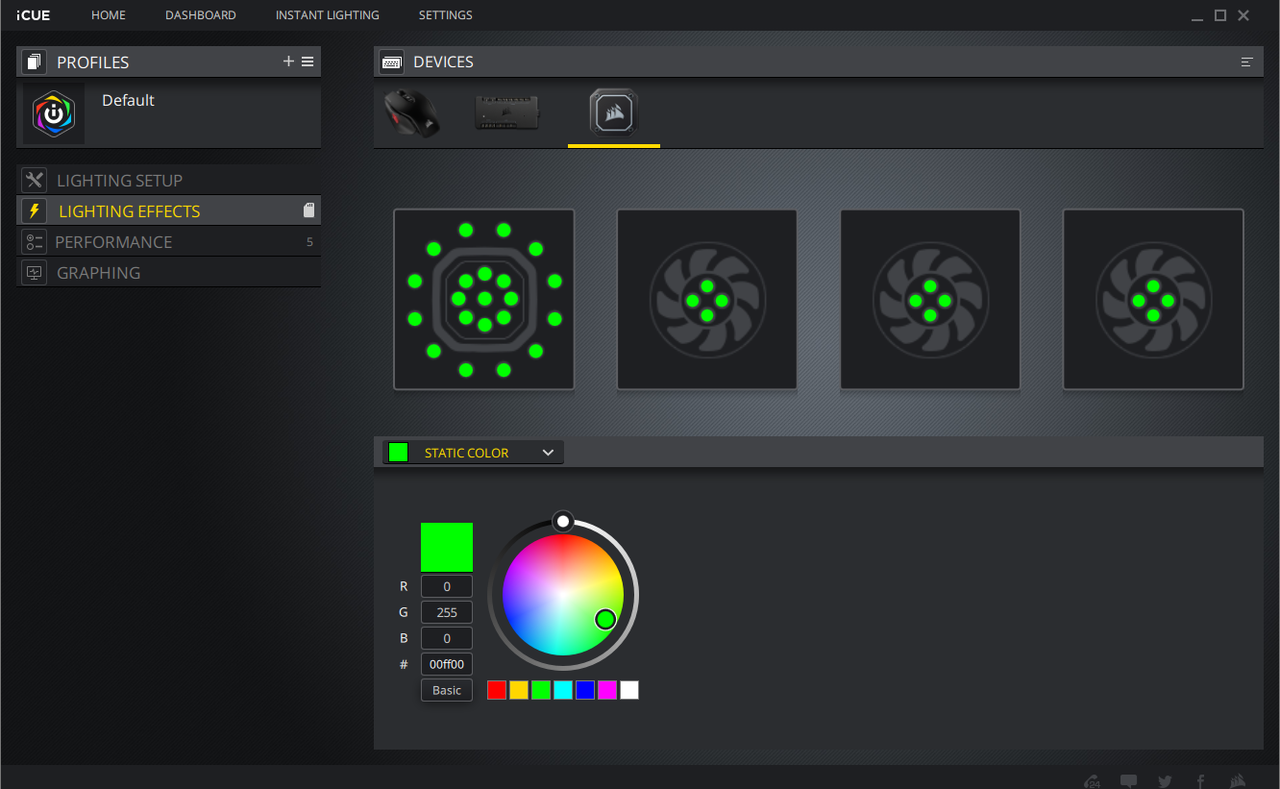Viewport: 1280px width, 789px height.
Task: Click the Performance count 5
Action: point(310,242)
